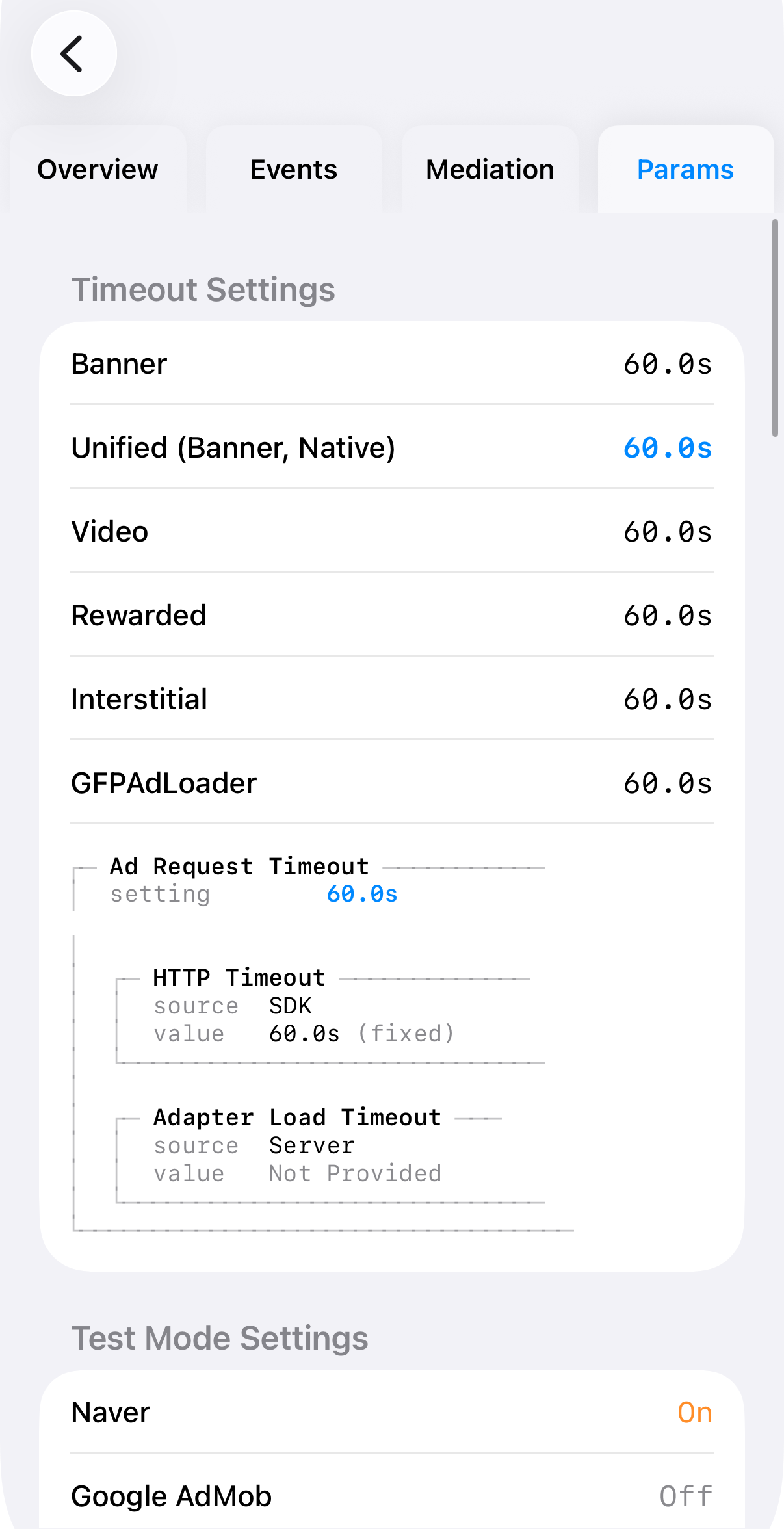Tap the Unified (Banner, Native) 60.0s value
784x1529 pixels.
click(x=667, y=448)
